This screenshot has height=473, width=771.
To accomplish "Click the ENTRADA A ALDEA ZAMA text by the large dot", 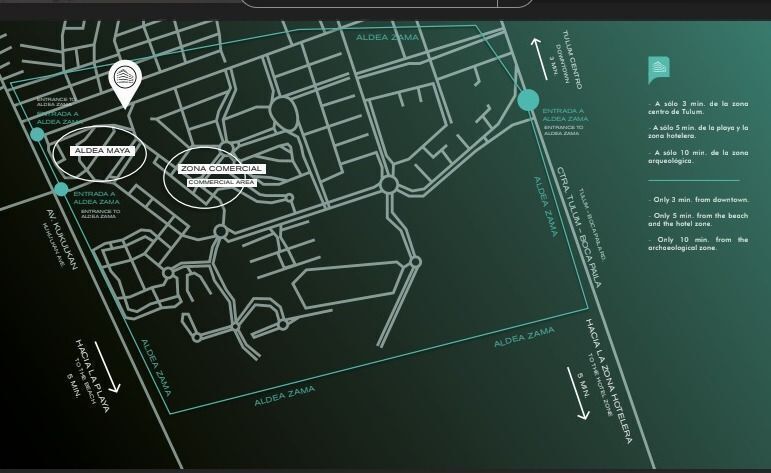I will point(565,115).
